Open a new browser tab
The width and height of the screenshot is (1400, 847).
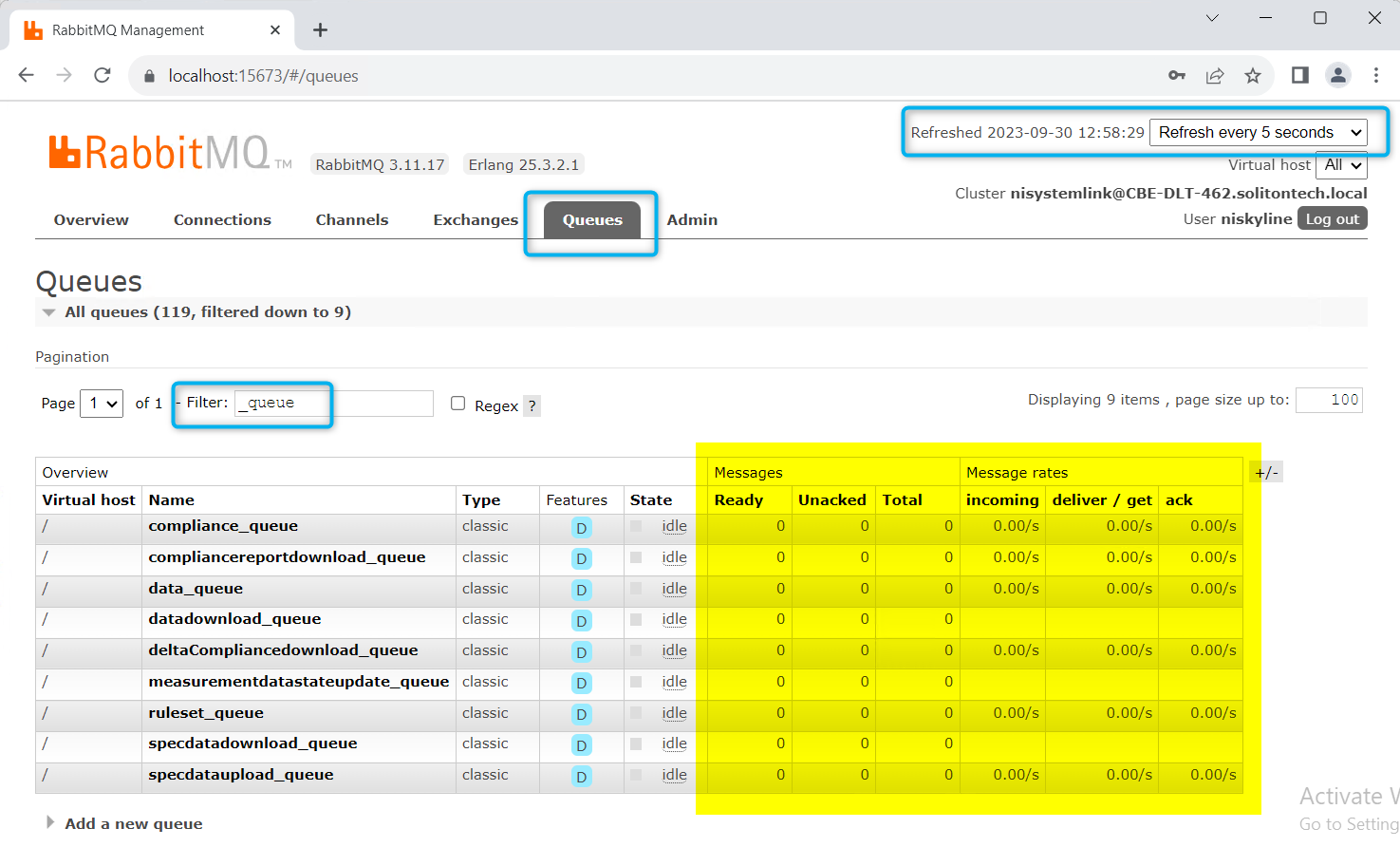pos(320,29)
